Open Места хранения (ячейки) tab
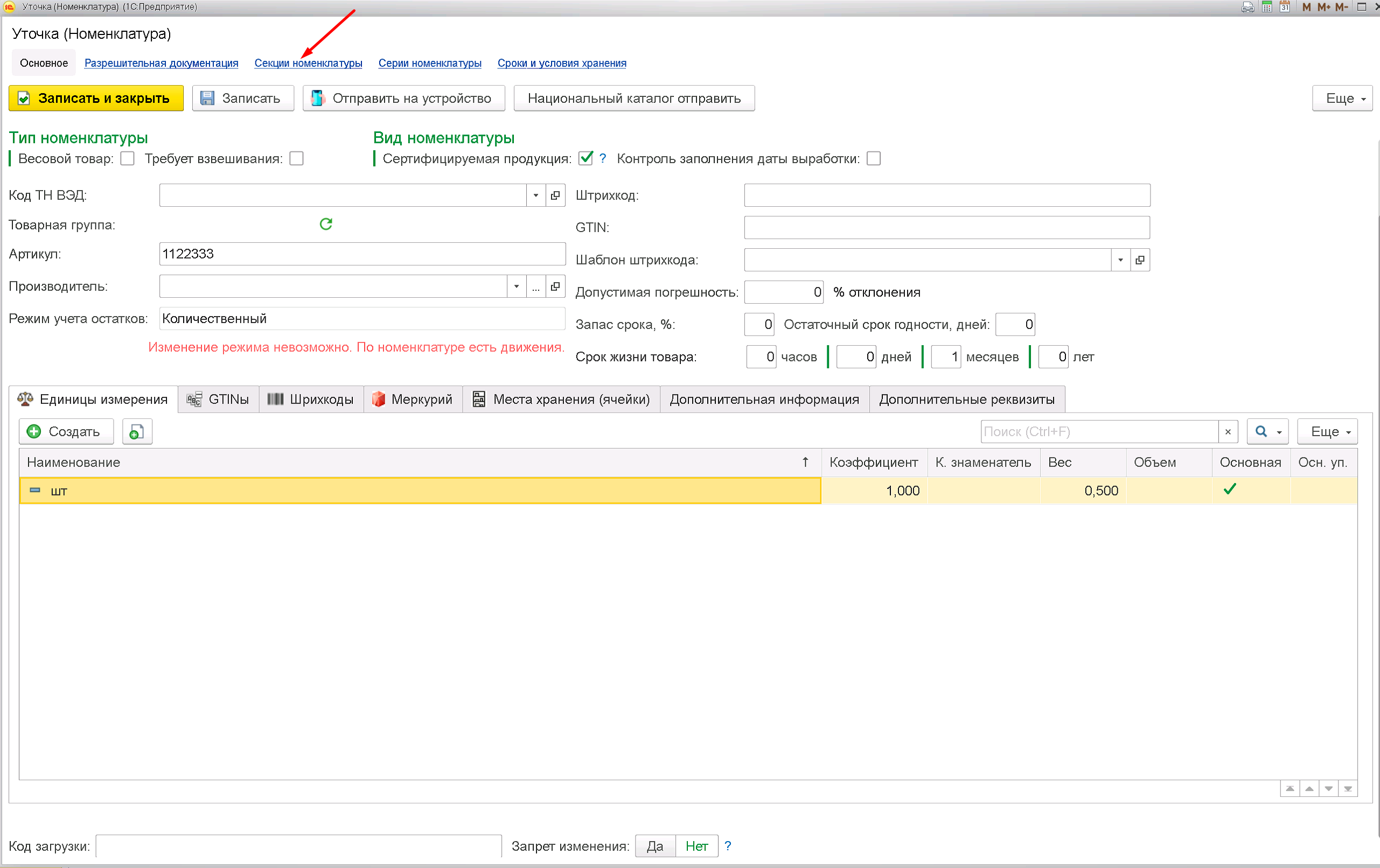 click(x=562, y=400)
